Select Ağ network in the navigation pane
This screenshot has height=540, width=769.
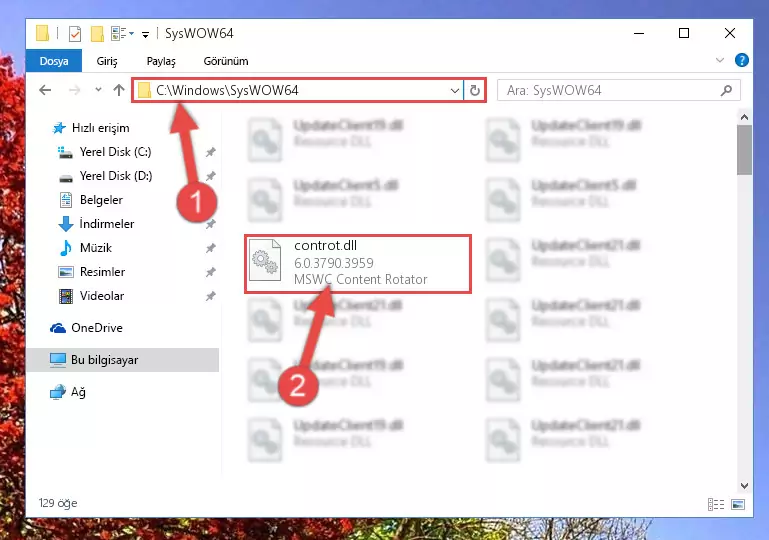pyautogui.click(x=78, y=392)
